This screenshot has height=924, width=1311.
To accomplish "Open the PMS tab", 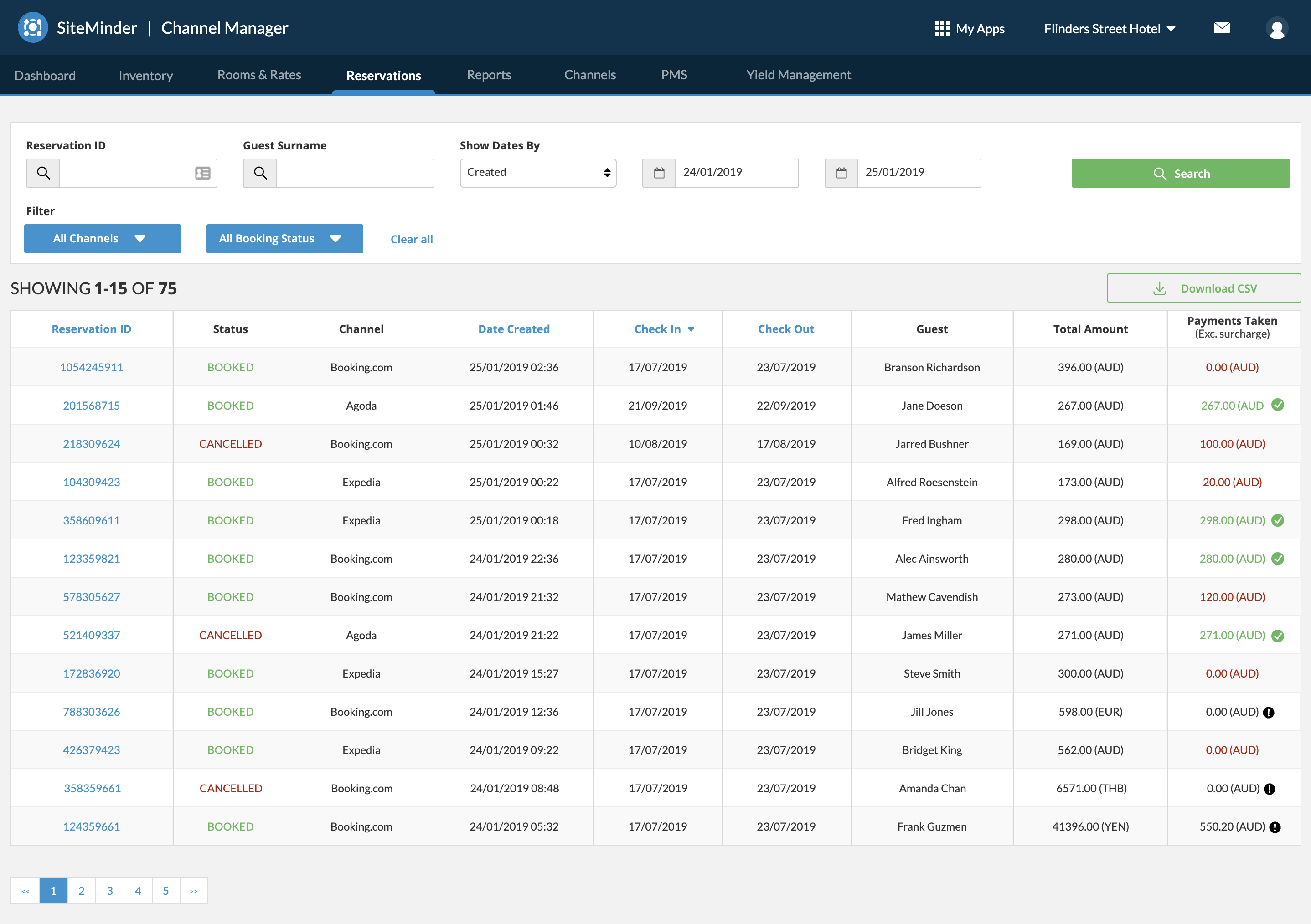I will (x=674, y=75).
